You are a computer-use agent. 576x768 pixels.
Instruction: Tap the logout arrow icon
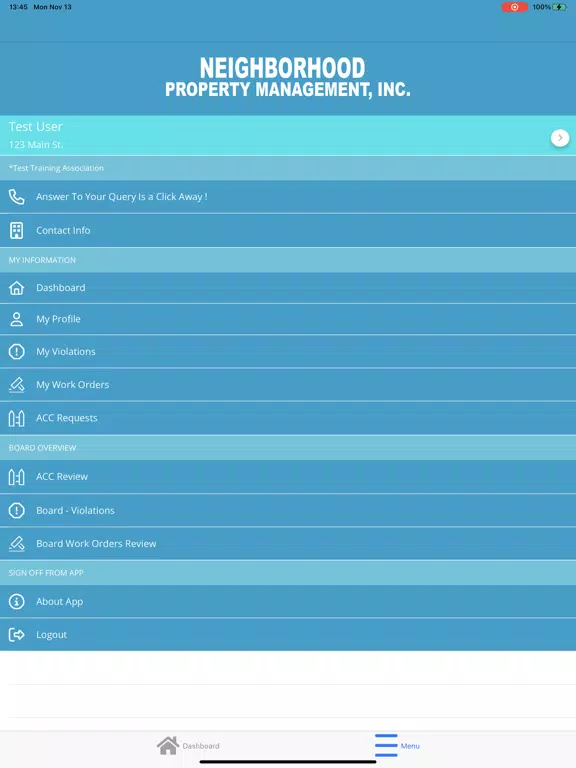17,635
